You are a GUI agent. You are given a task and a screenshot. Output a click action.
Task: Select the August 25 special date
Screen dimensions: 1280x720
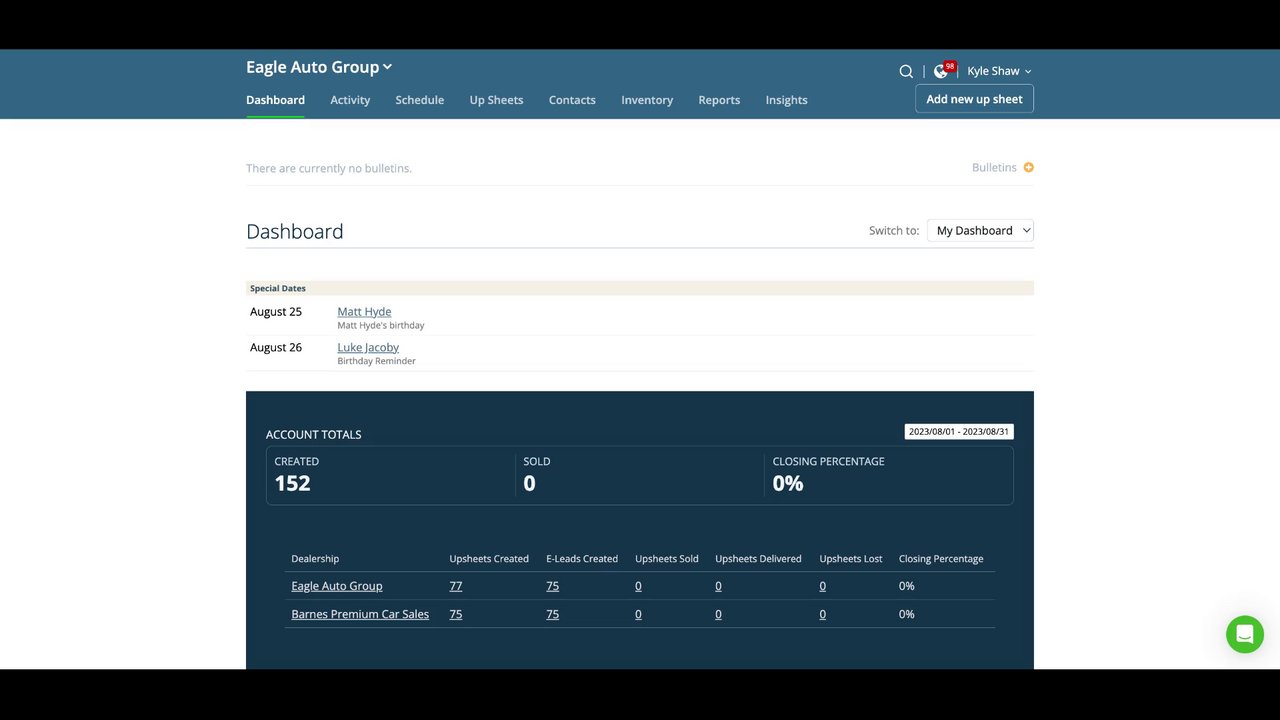pyautogui.click(x=276, y=312)
